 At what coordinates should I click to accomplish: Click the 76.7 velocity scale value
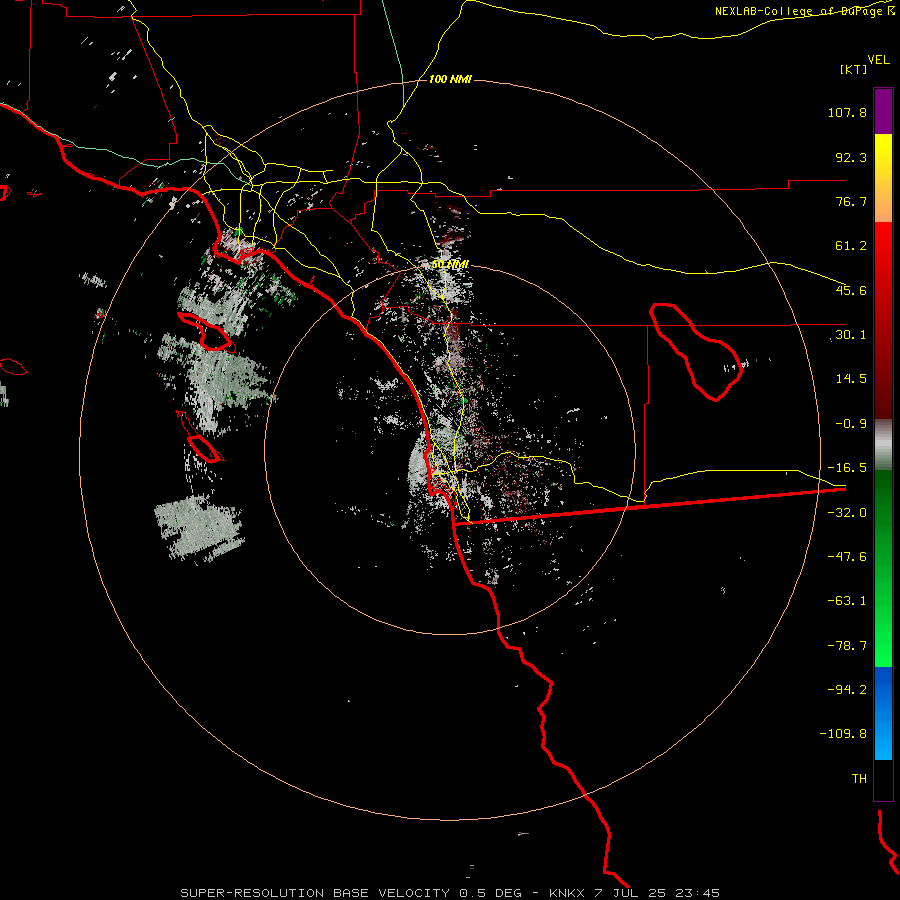point(851,201)
